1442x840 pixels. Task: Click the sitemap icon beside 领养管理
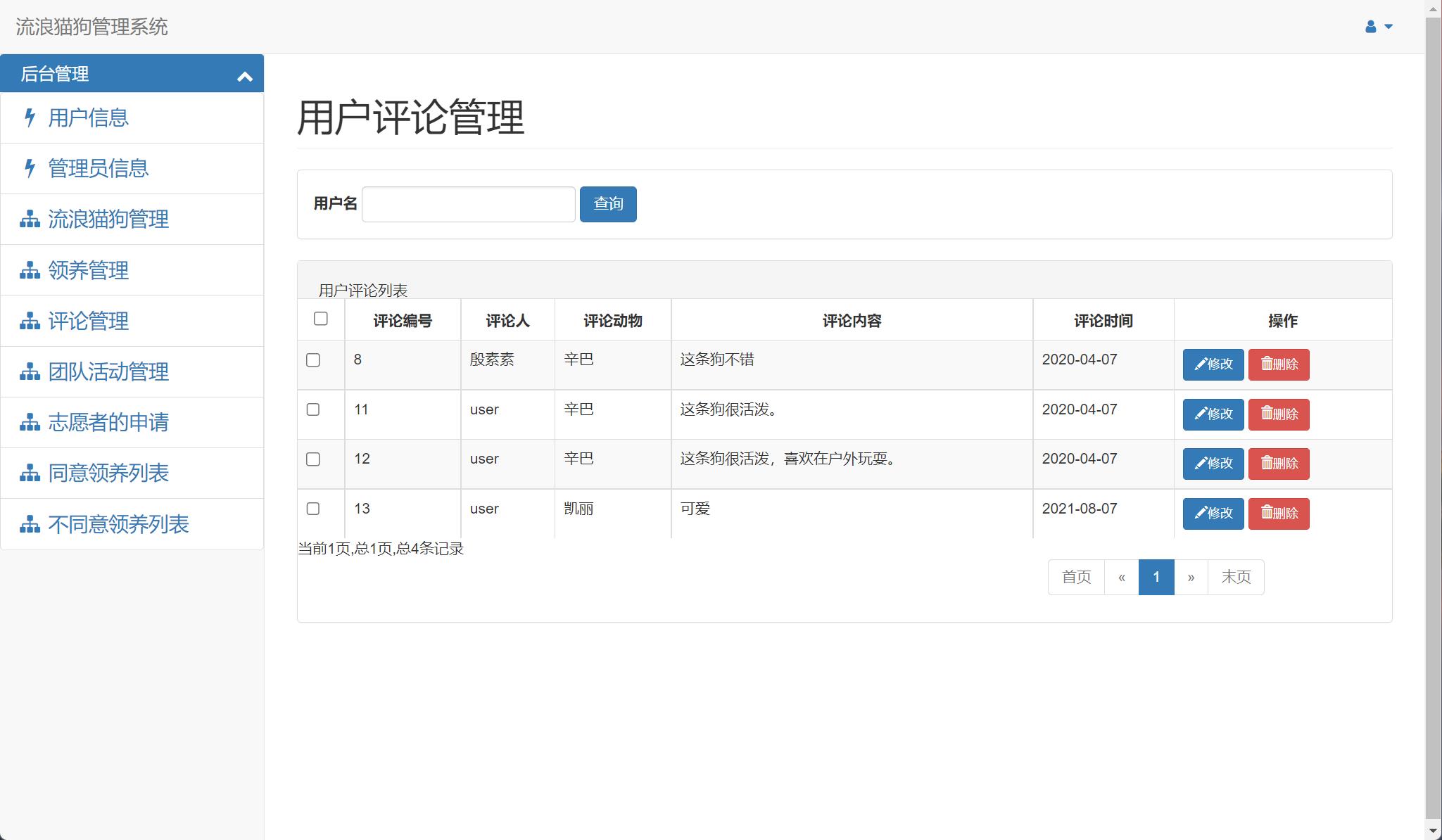[x=29, y=270]
